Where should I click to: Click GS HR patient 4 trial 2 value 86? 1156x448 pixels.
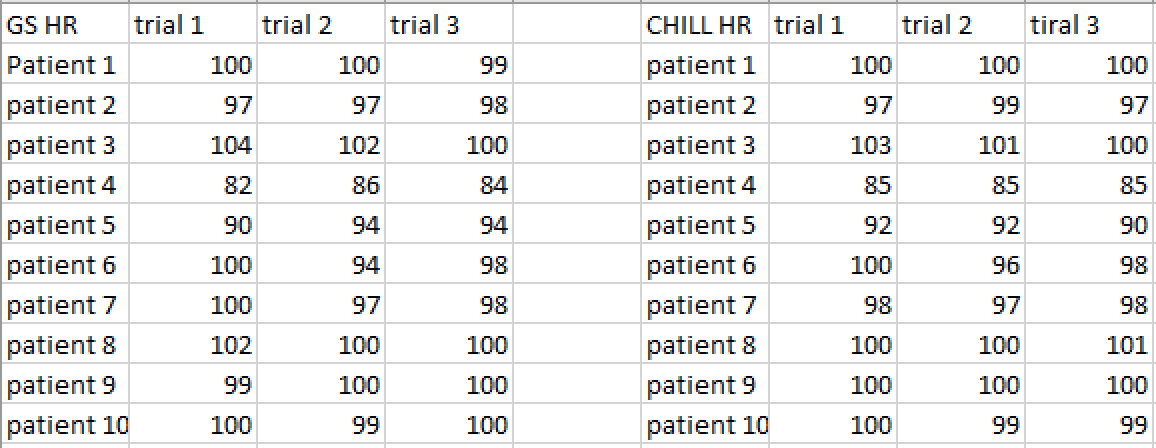321,185
